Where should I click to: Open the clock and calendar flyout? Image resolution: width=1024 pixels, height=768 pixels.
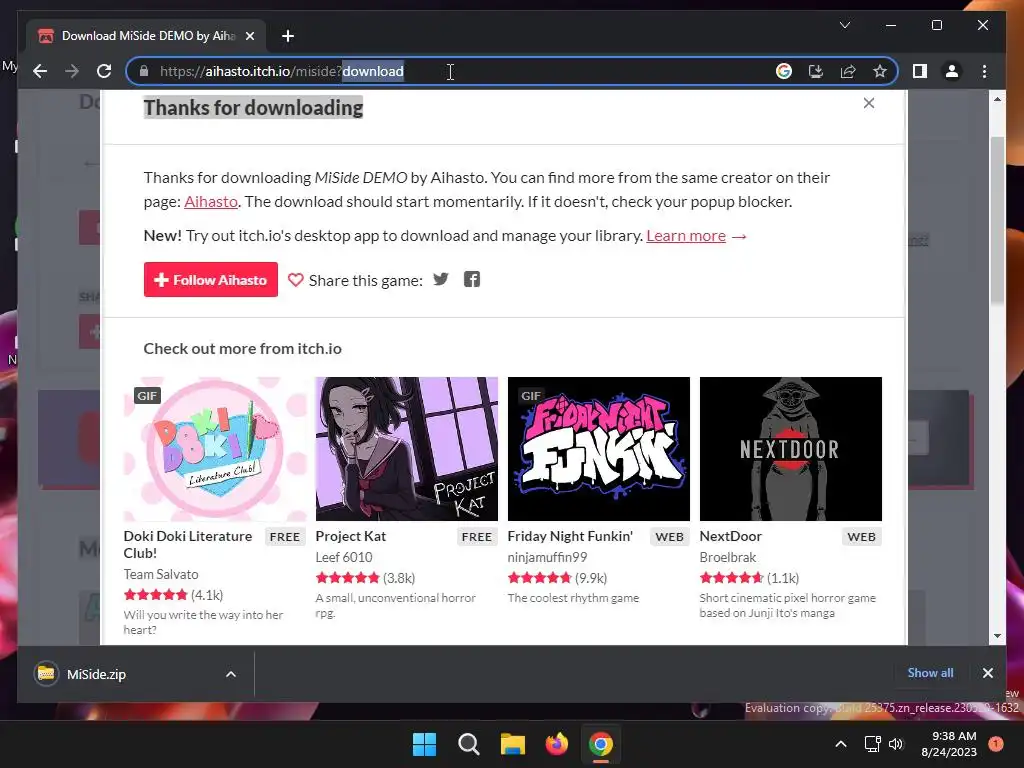(948, 744)
